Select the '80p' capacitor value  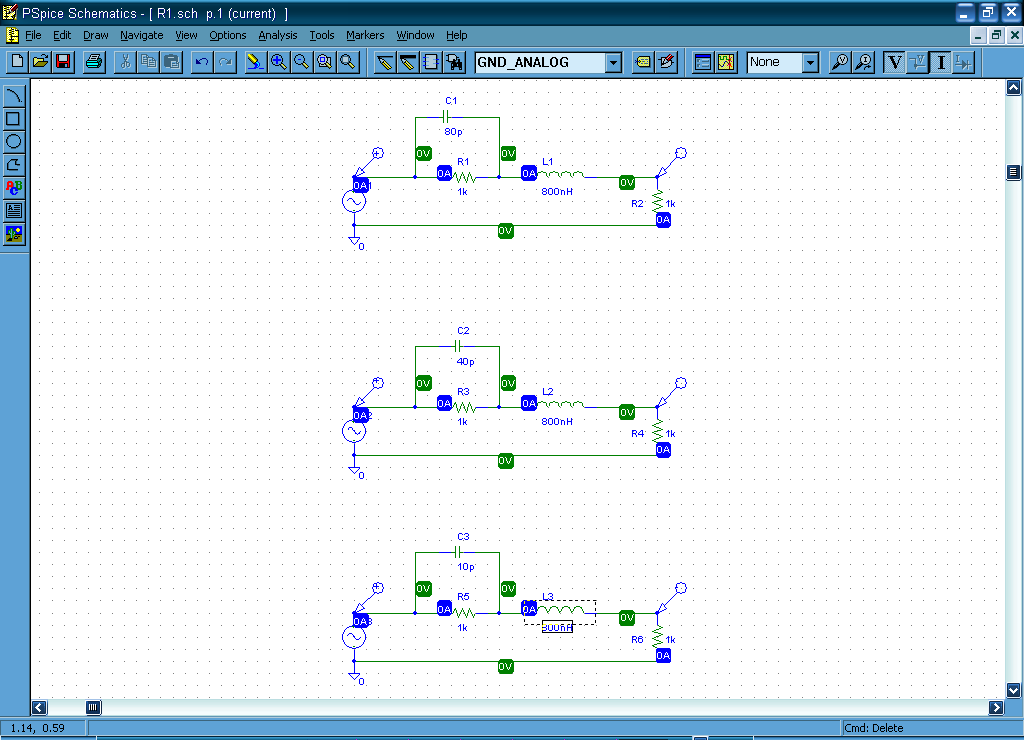click(x=453, y=131)
